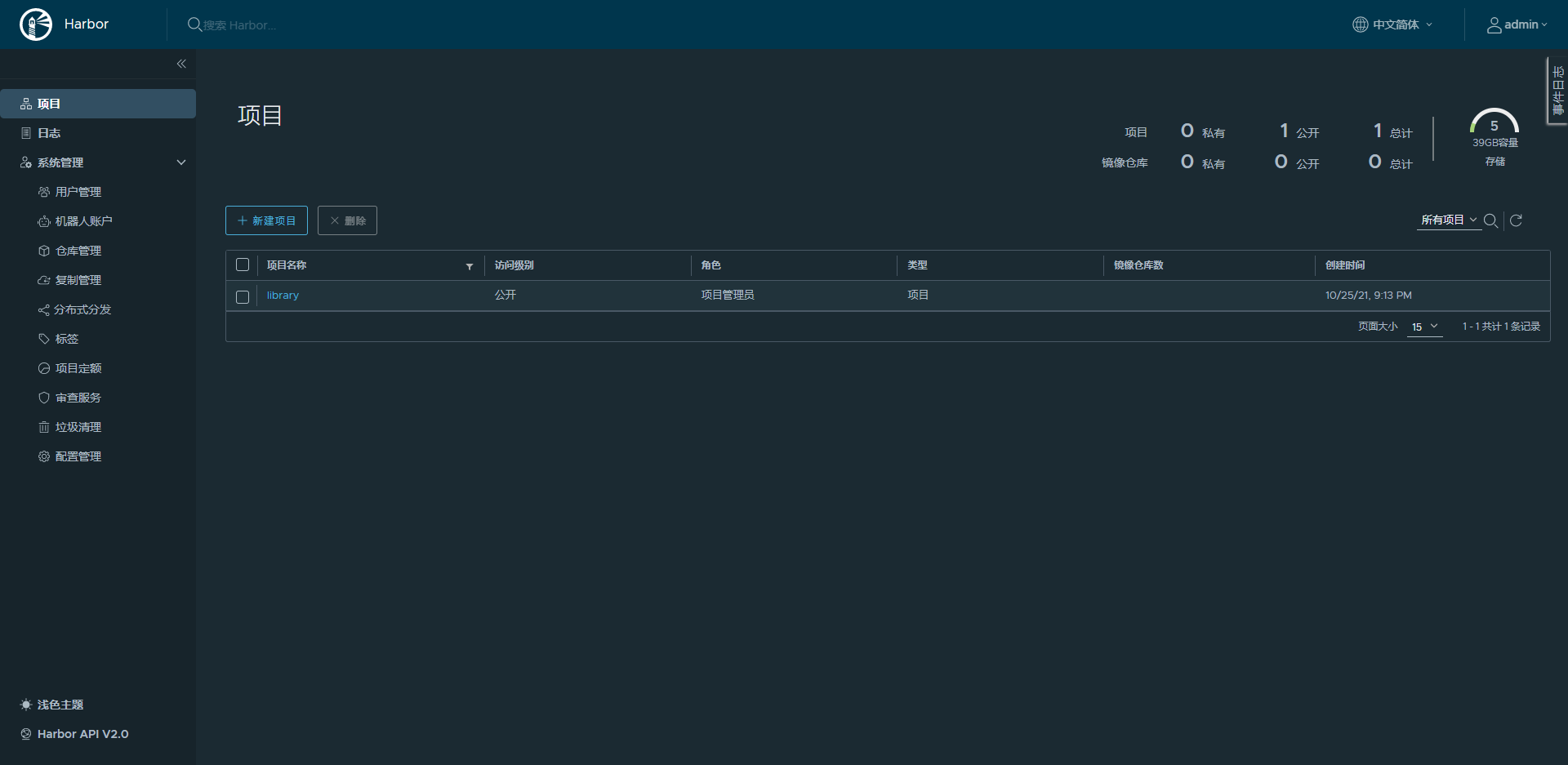Check the library project row checkbox
The height and width of the screenshot is (765, 1568).
243,297
